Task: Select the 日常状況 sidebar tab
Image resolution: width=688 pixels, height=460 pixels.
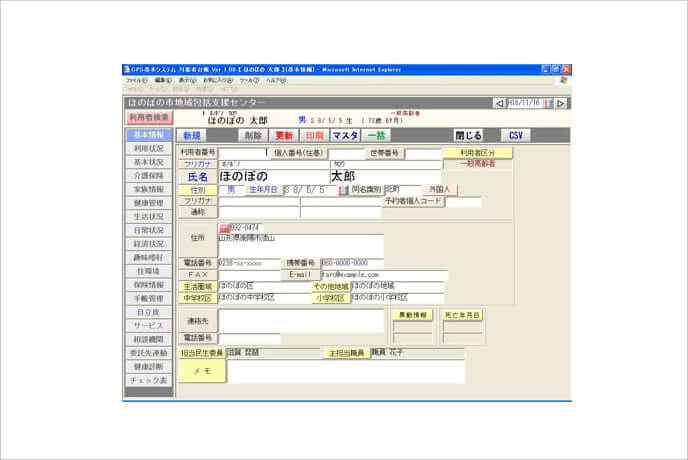Action: click(149, 230)
